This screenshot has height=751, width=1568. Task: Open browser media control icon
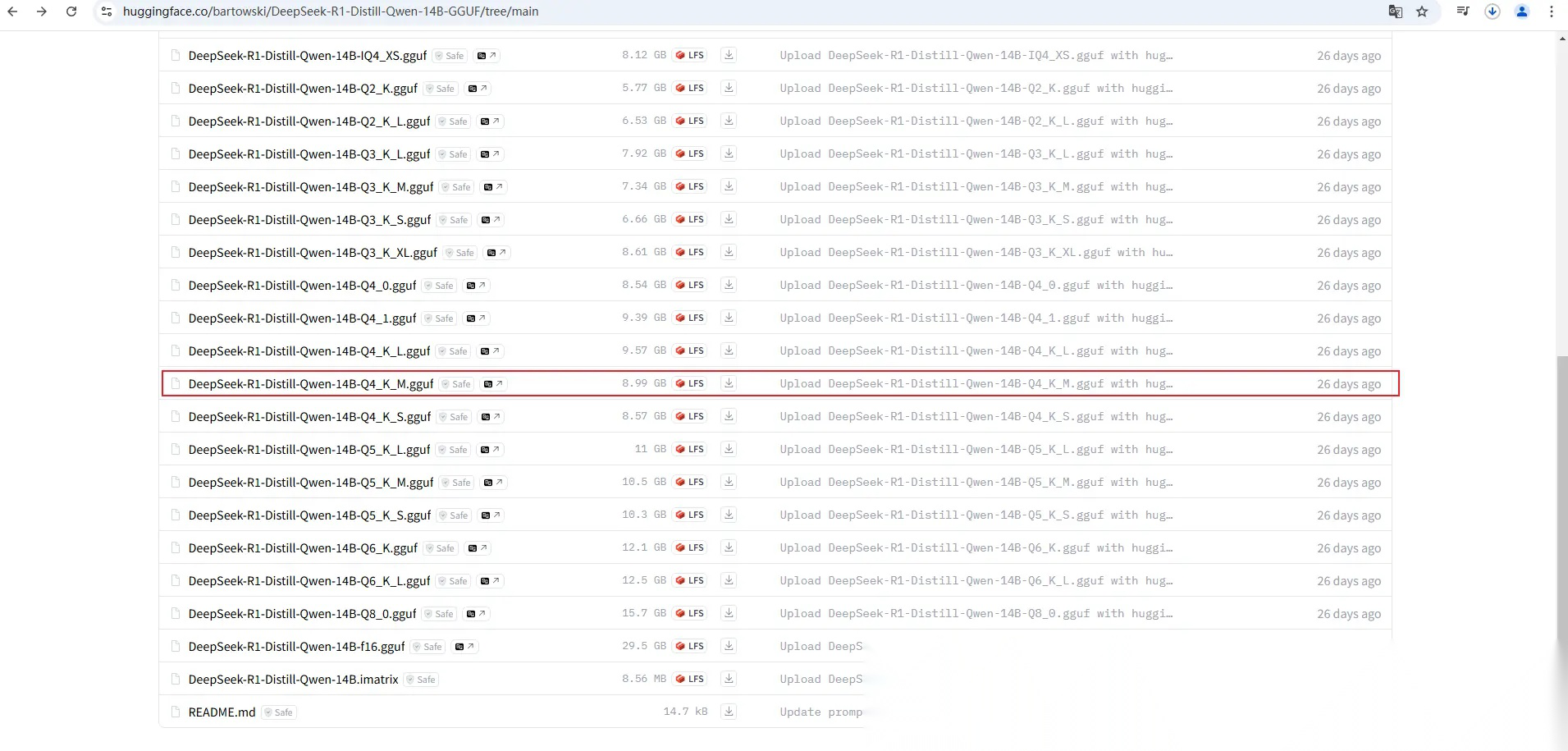coord(1463,11)
